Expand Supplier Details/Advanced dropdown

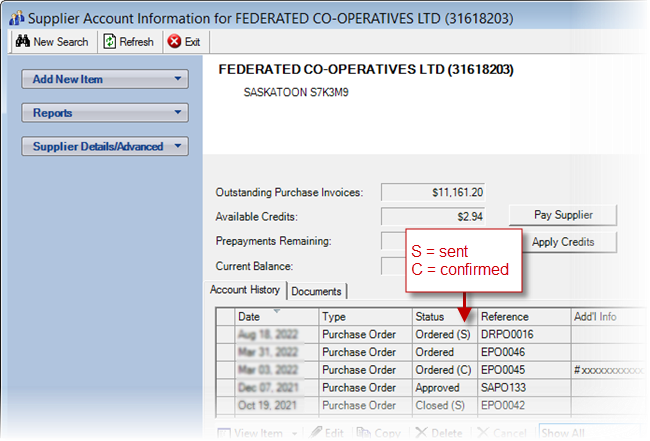[x=105, y=146]
